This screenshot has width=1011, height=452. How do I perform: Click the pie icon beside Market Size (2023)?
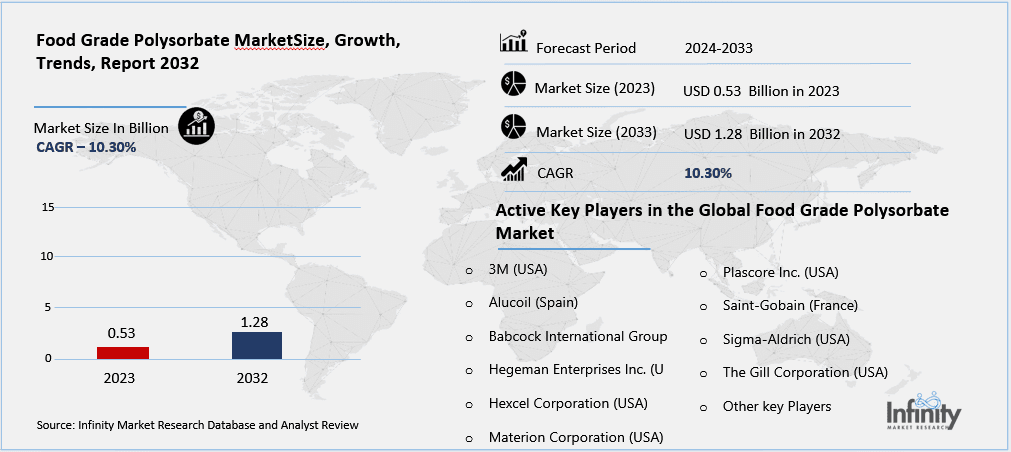513,84
